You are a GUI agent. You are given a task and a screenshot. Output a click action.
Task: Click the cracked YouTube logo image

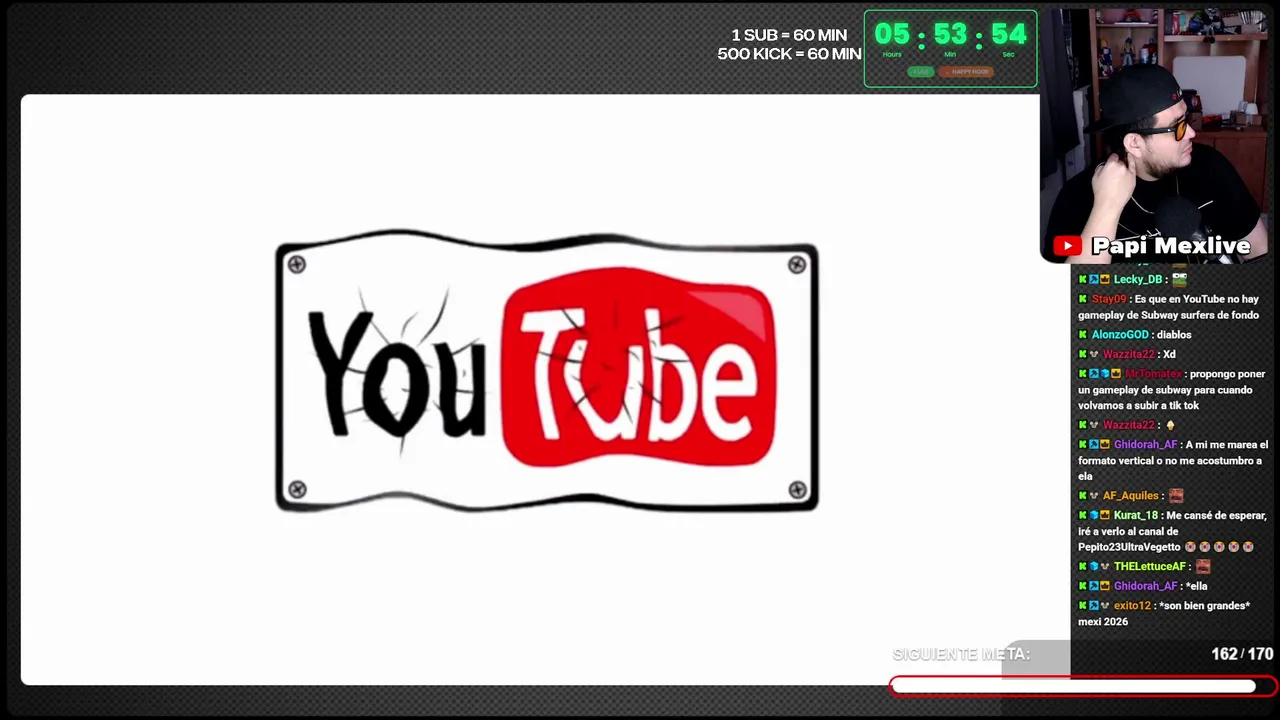547,372
